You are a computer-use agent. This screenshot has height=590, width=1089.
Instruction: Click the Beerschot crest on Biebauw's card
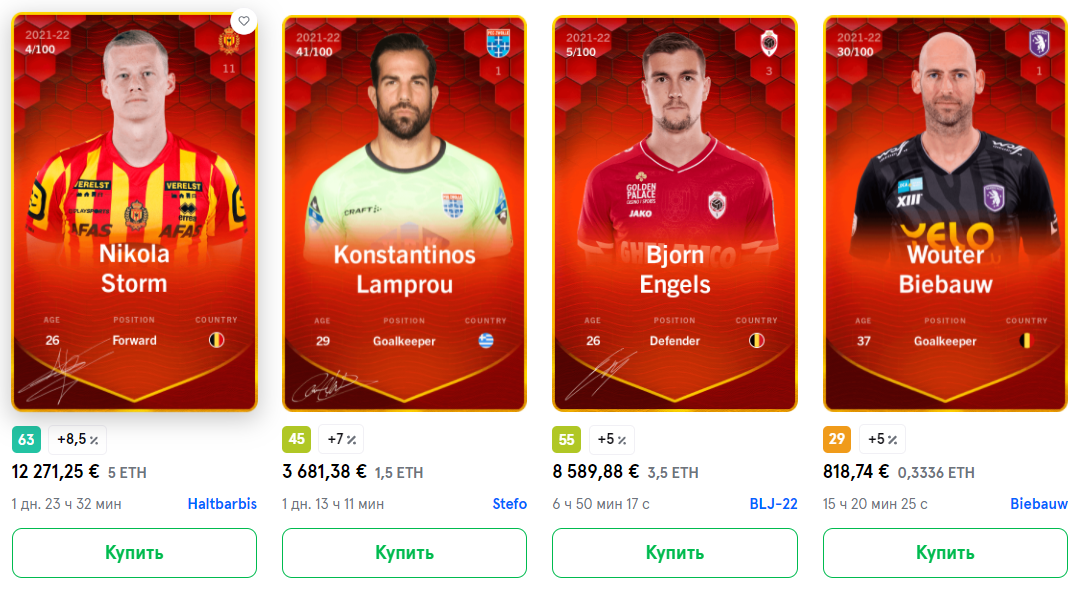coord(1039,44)
